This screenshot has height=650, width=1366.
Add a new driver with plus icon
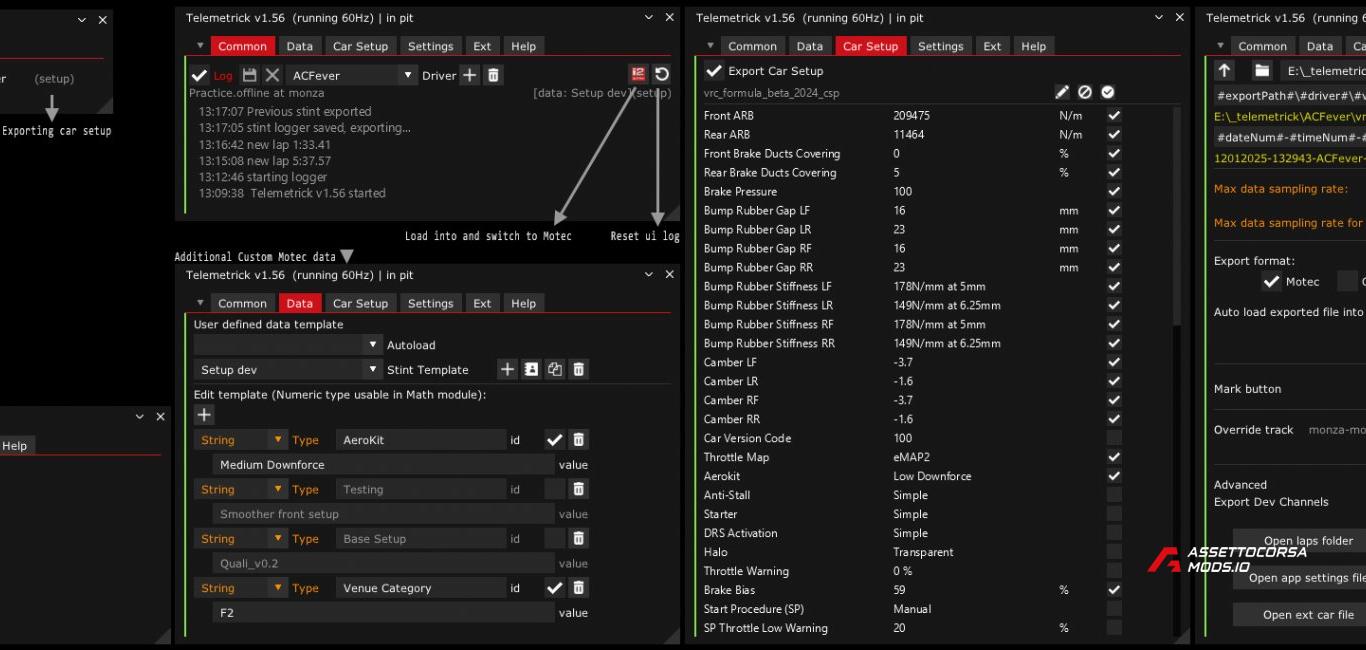[x=469, y=75]
